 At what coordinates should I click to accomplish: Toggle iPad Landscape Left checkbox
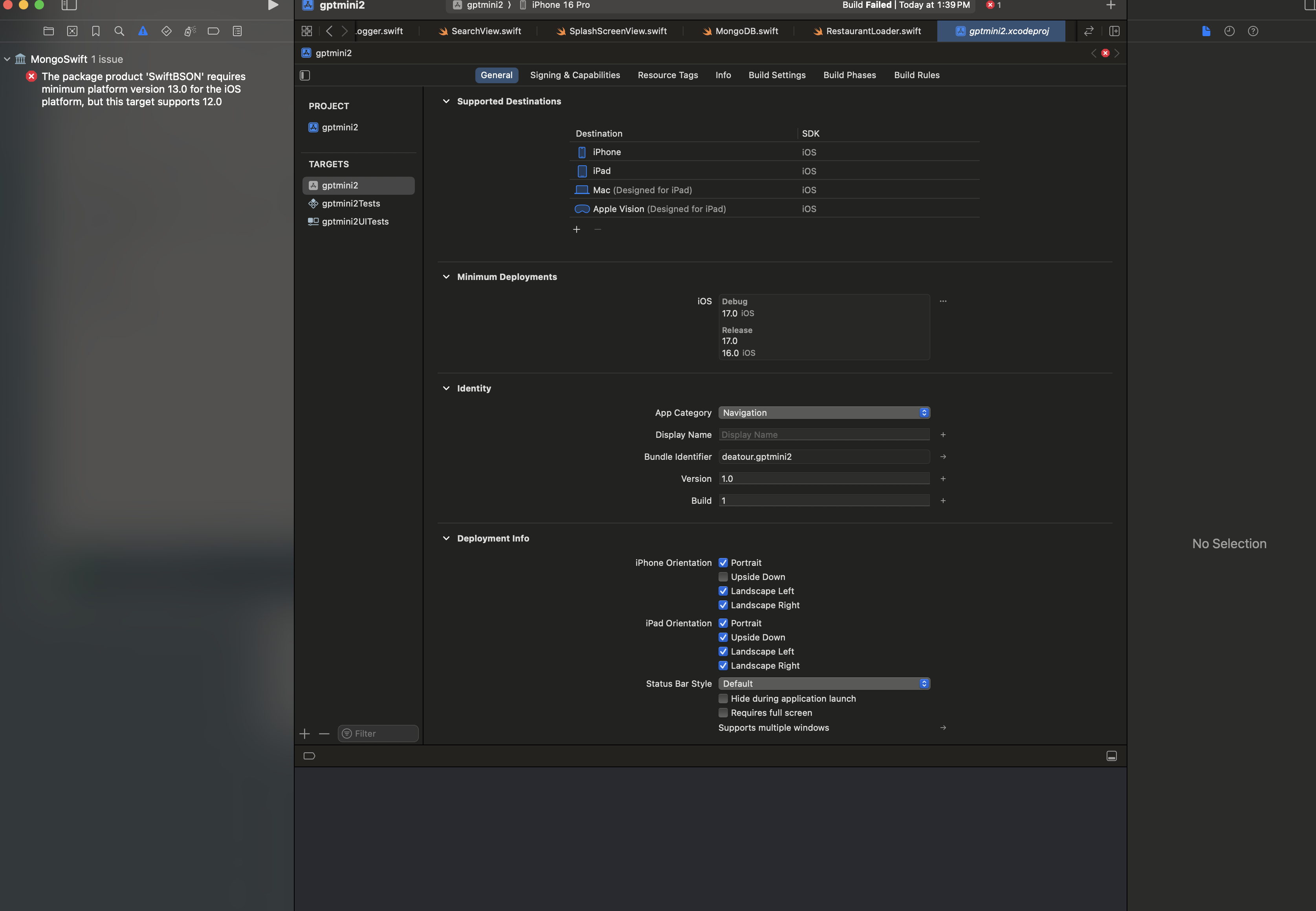[x=723, y=651]
